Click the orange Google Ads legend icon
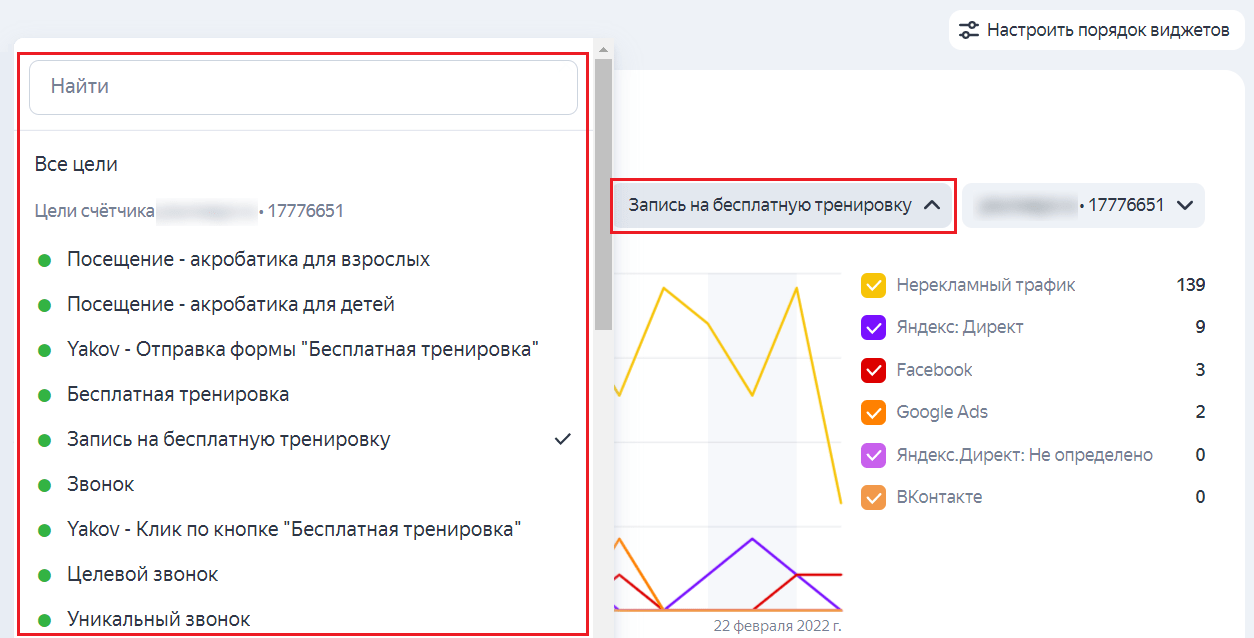This screenshot has height=638, width=1254. tap(874, 412)
